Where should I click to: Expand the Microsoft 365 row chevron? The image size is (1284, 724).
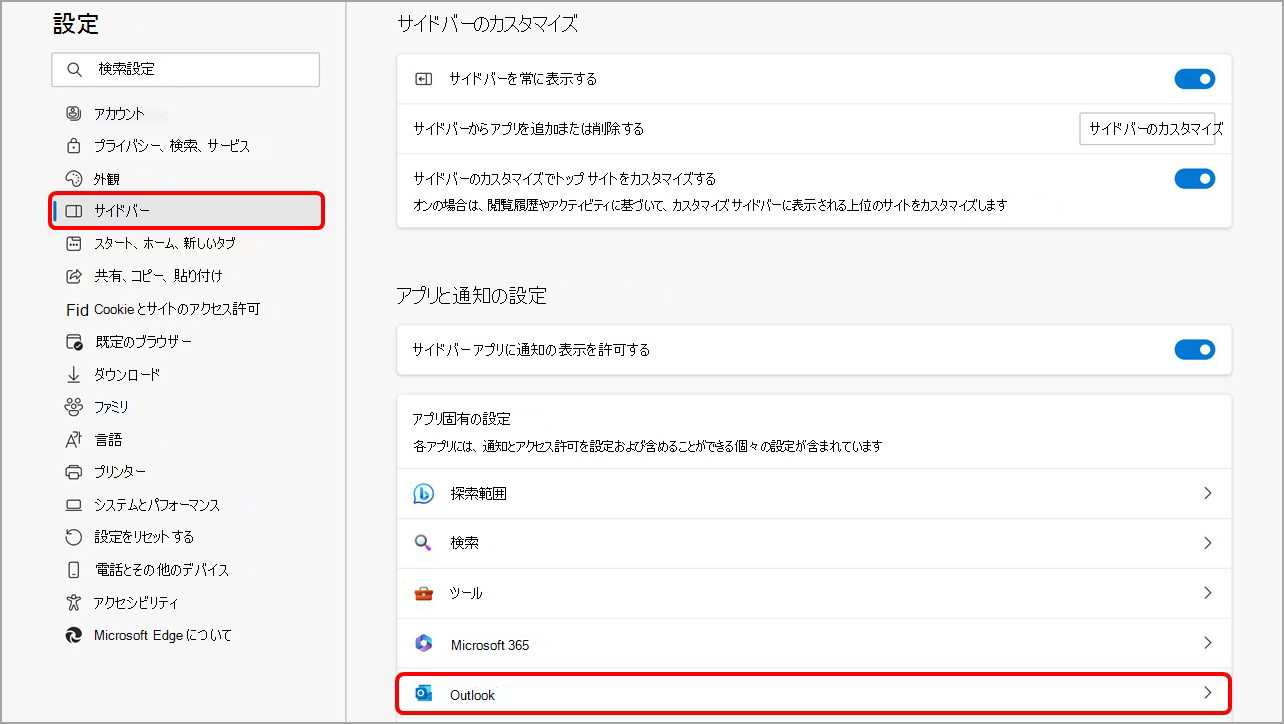coord(1207,643)
